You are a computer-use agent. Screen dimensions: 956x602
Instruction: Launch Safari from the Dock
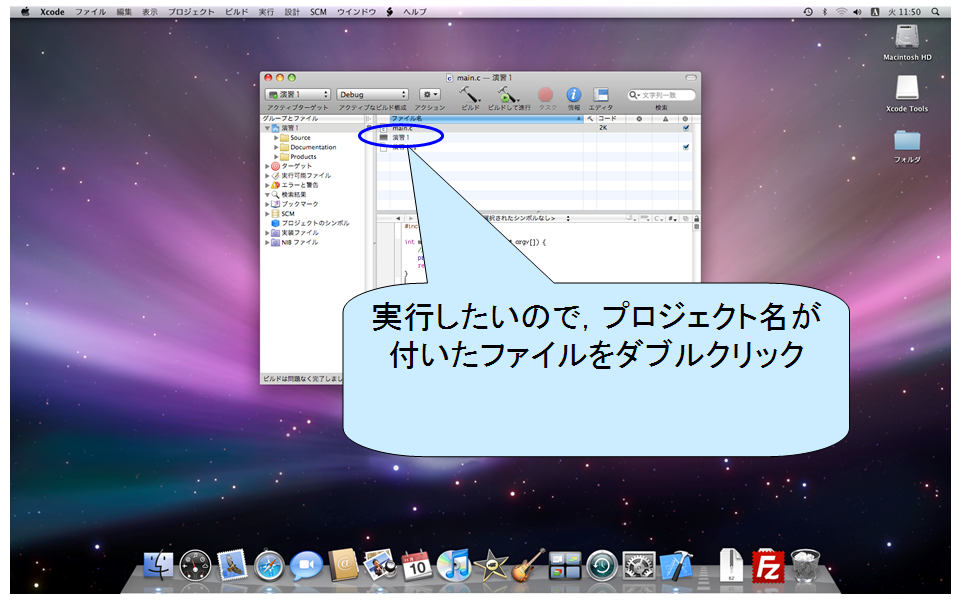[269, 565]
